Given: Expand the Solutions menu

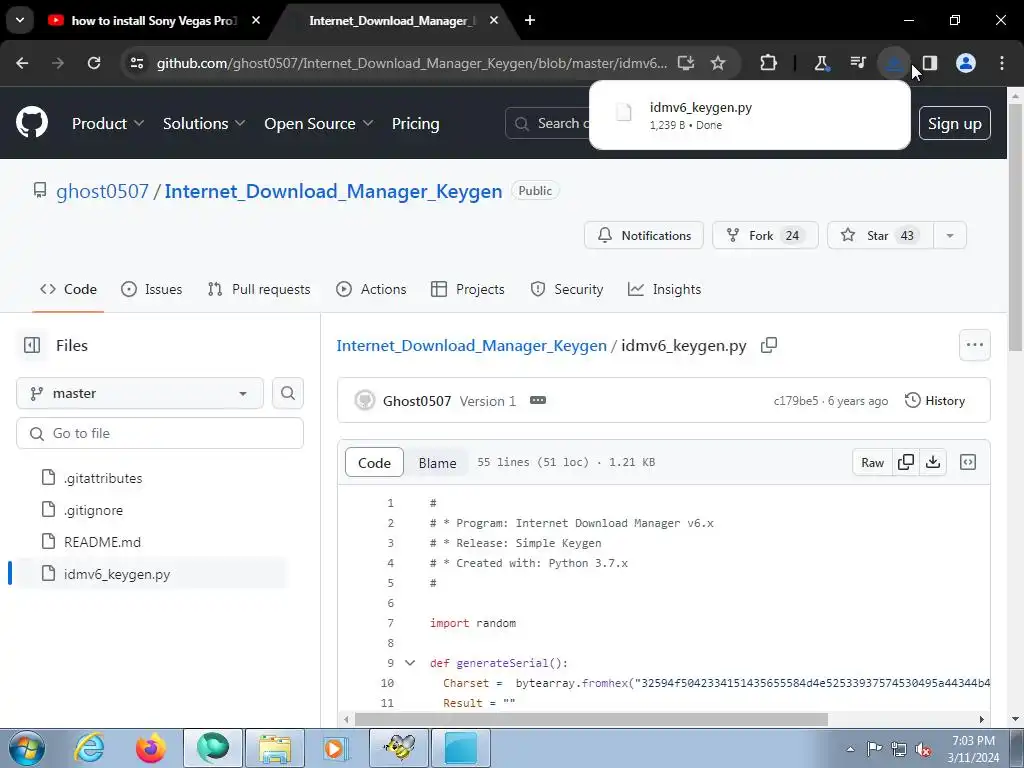Looking at the screenshot, I should click(x=204, y=123).
